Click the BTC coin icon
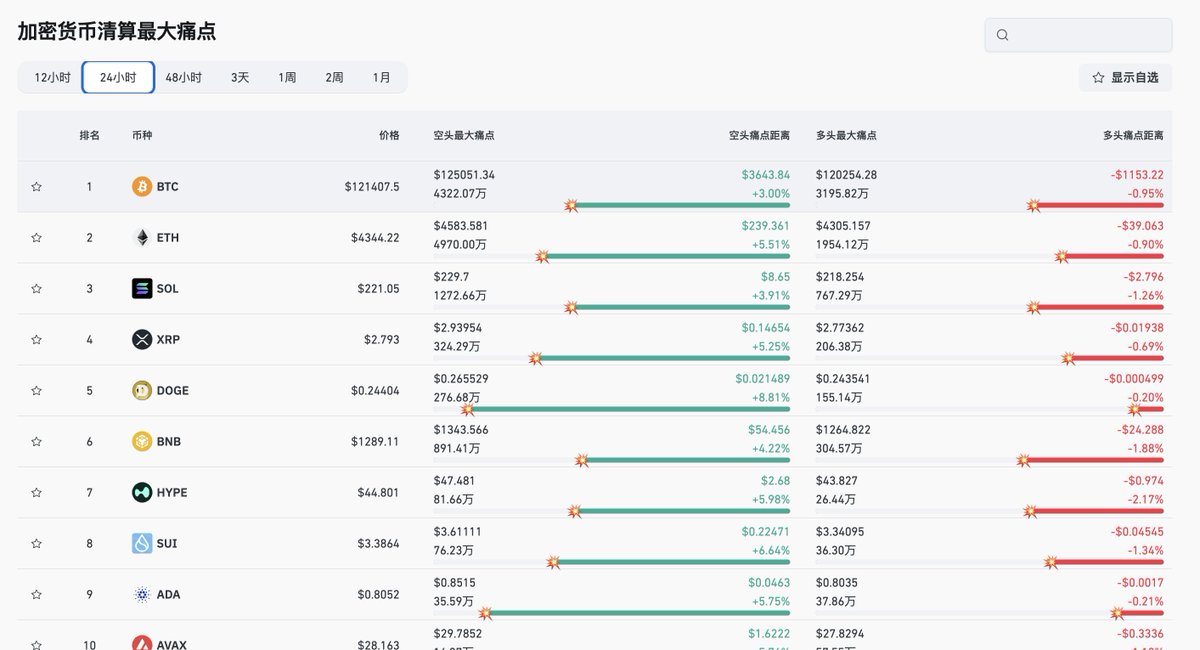1200x650 pixels. pyautogui.click(x=142, y=187)
